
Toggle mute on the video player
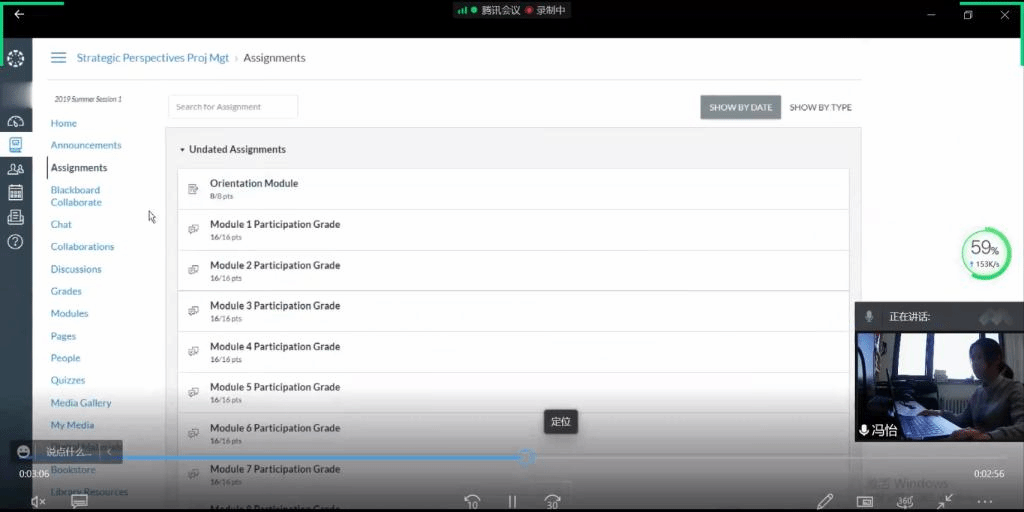(x=38, y=501)
